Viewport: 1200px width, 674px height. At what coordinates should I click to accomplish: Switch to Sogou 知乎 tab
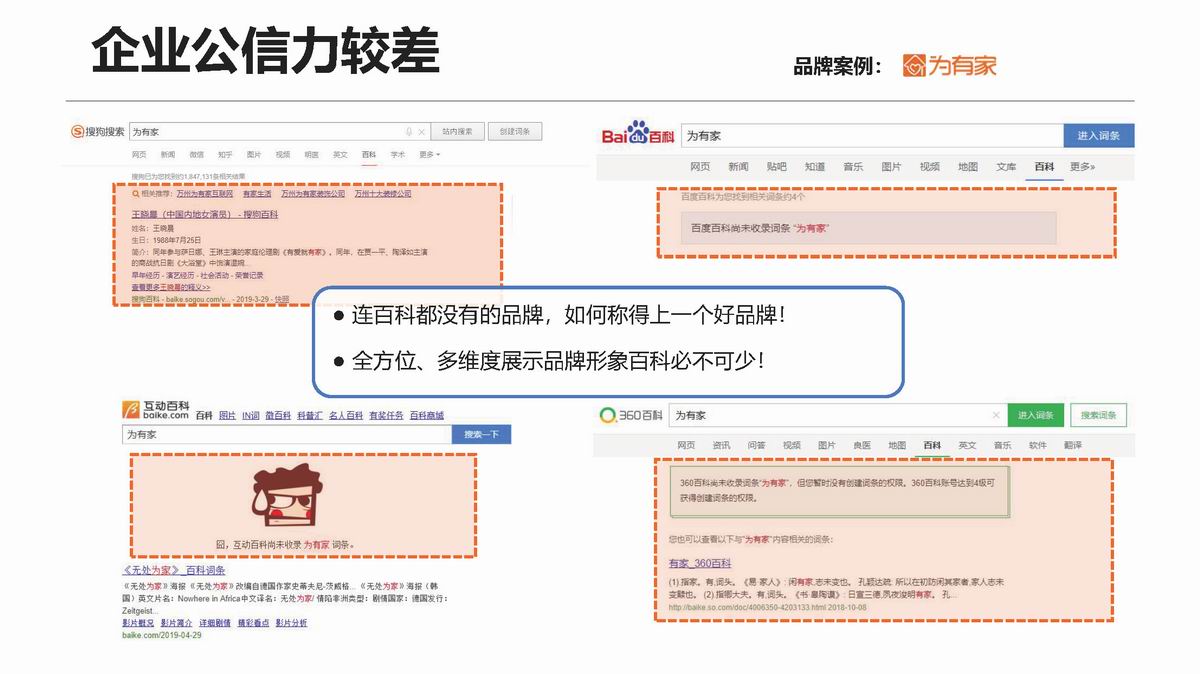[x=225, y=155]
